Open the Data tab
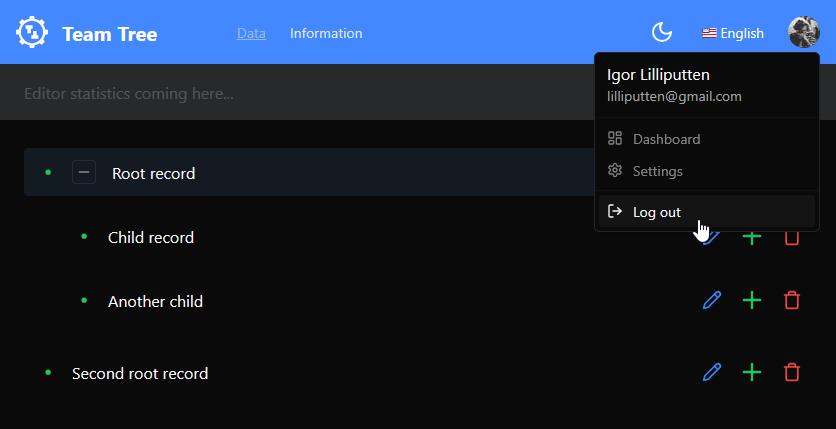Viewport: 836px width, 429px height. [x=251, y=34]
